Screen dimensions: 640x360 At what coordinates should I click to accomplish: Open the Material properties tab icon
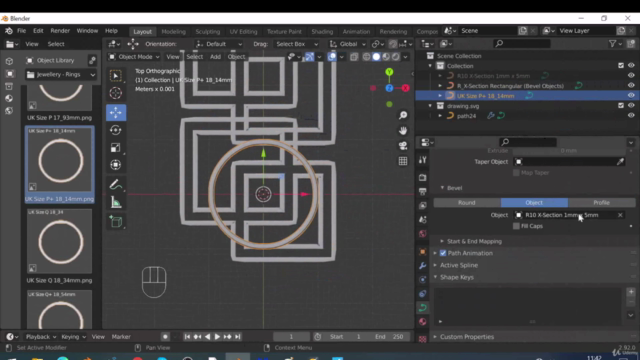(422, 322)
